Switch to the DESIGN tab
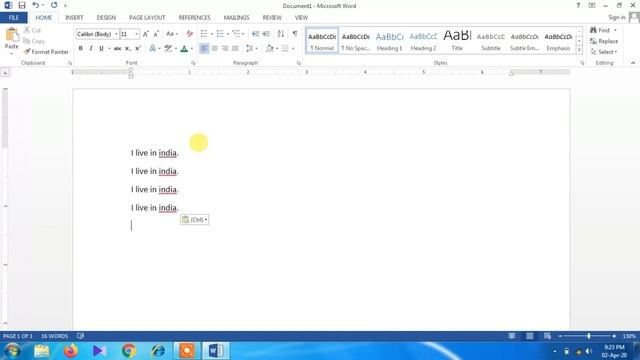The image size is (640, 360). (x=106, y=18)
